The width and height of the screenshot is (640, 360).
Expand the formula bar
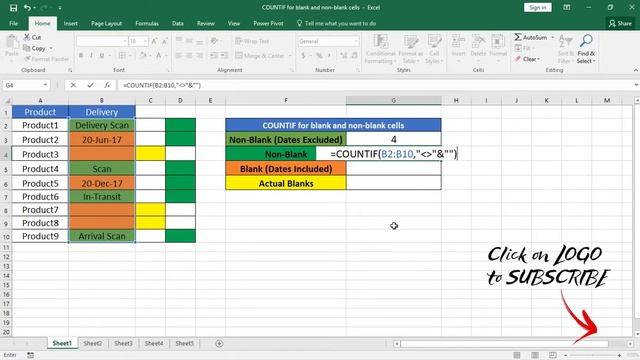coord(636,85)
